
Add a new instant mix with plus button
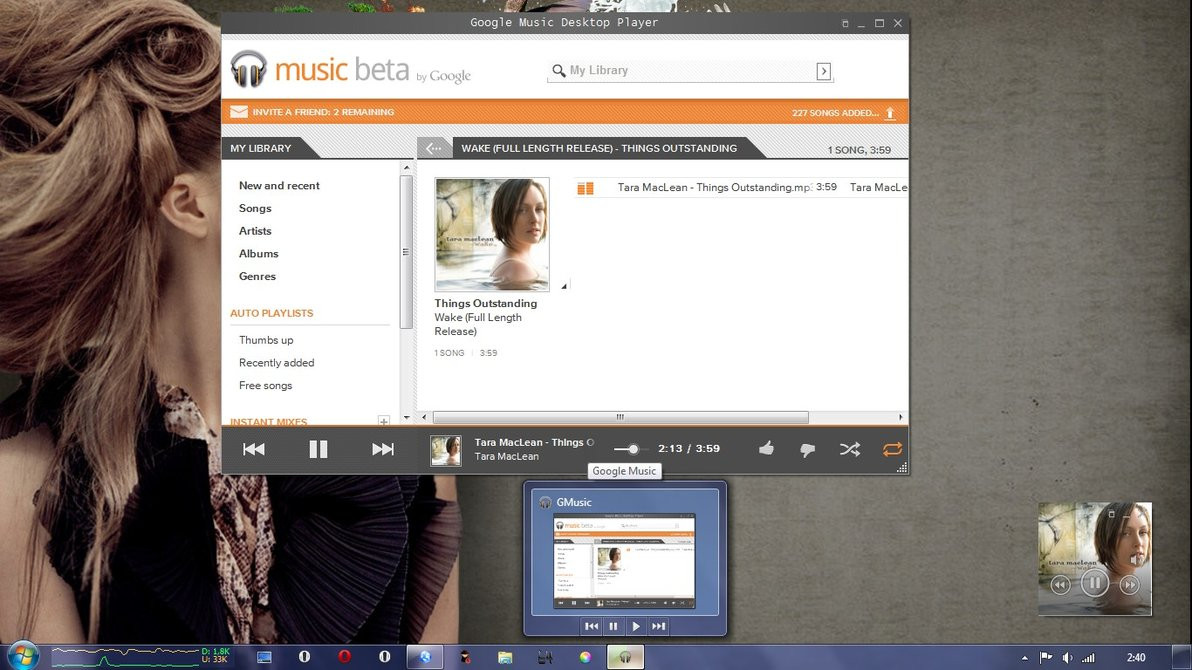[x=384, y=421]
